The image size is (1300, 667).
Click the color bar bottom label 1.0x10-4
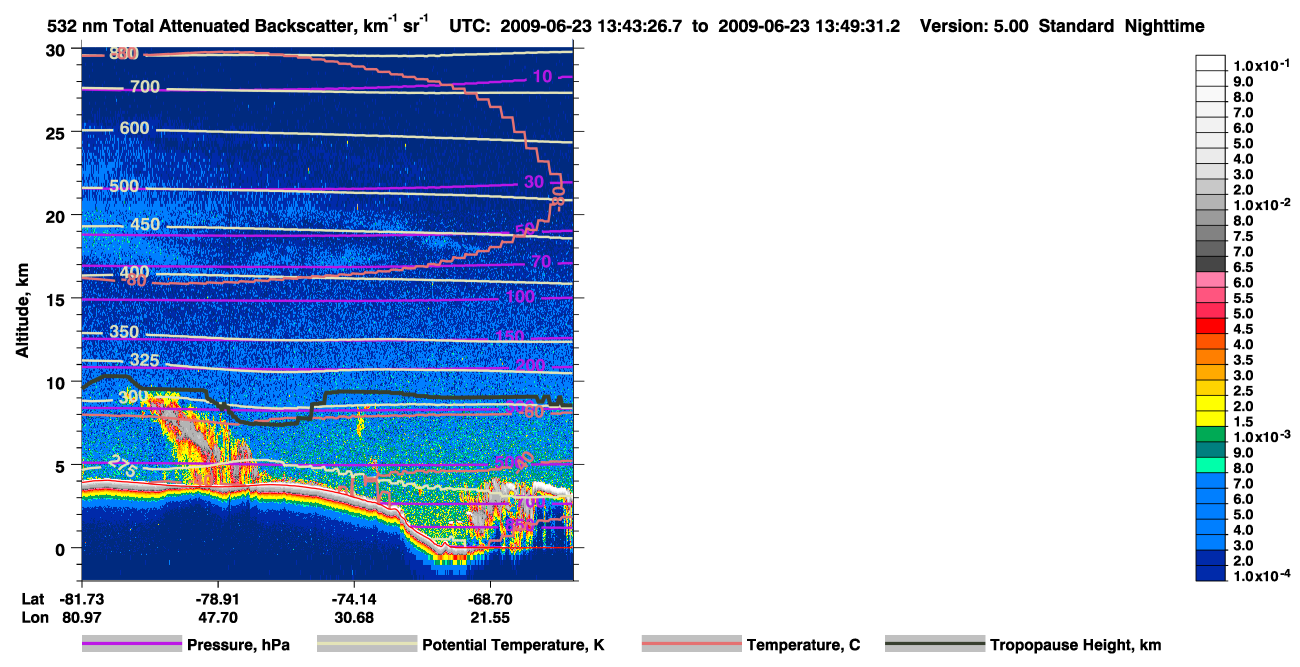pyautogui.click(x=1260, y=577)
